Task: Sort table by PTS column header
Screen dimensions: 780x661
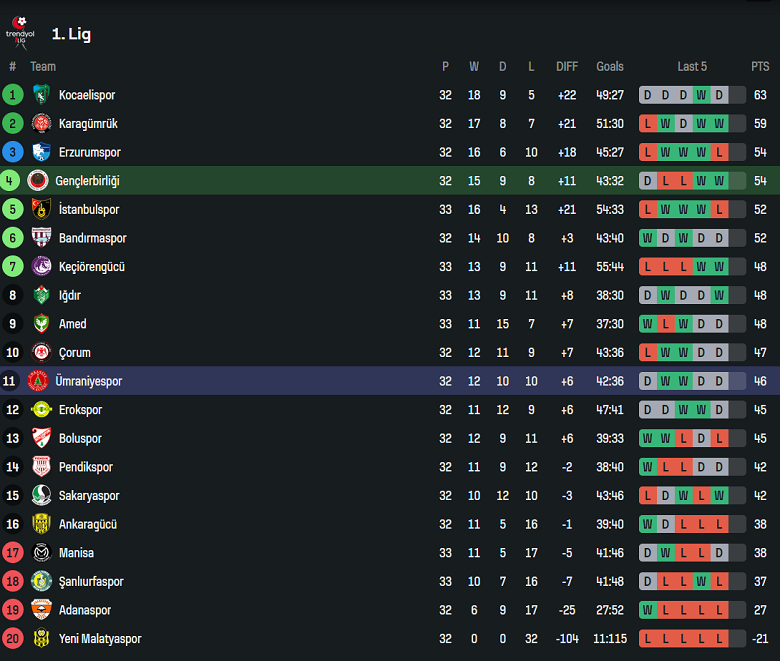Action: [x=760, y=67]
